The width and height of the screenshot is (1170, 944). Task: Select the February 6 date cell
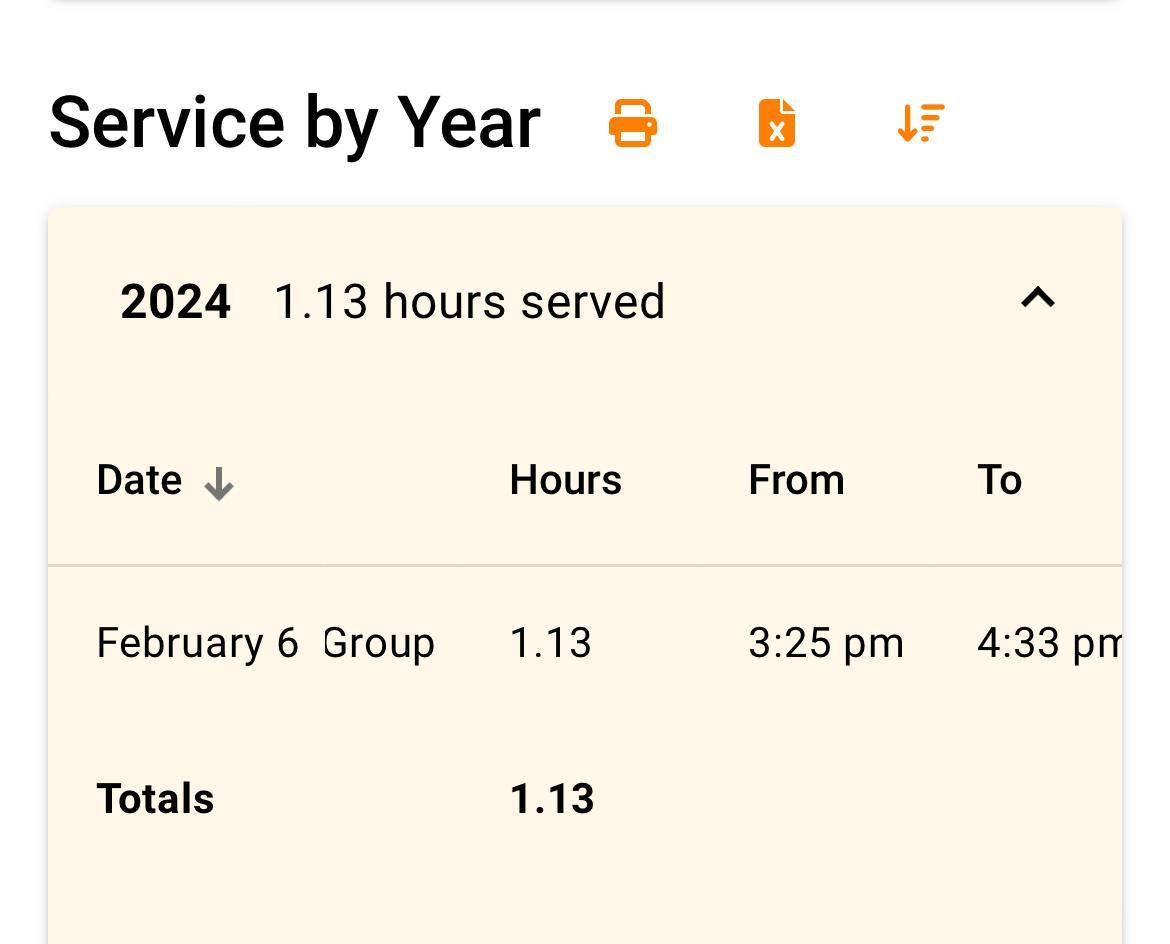point(197,643)
